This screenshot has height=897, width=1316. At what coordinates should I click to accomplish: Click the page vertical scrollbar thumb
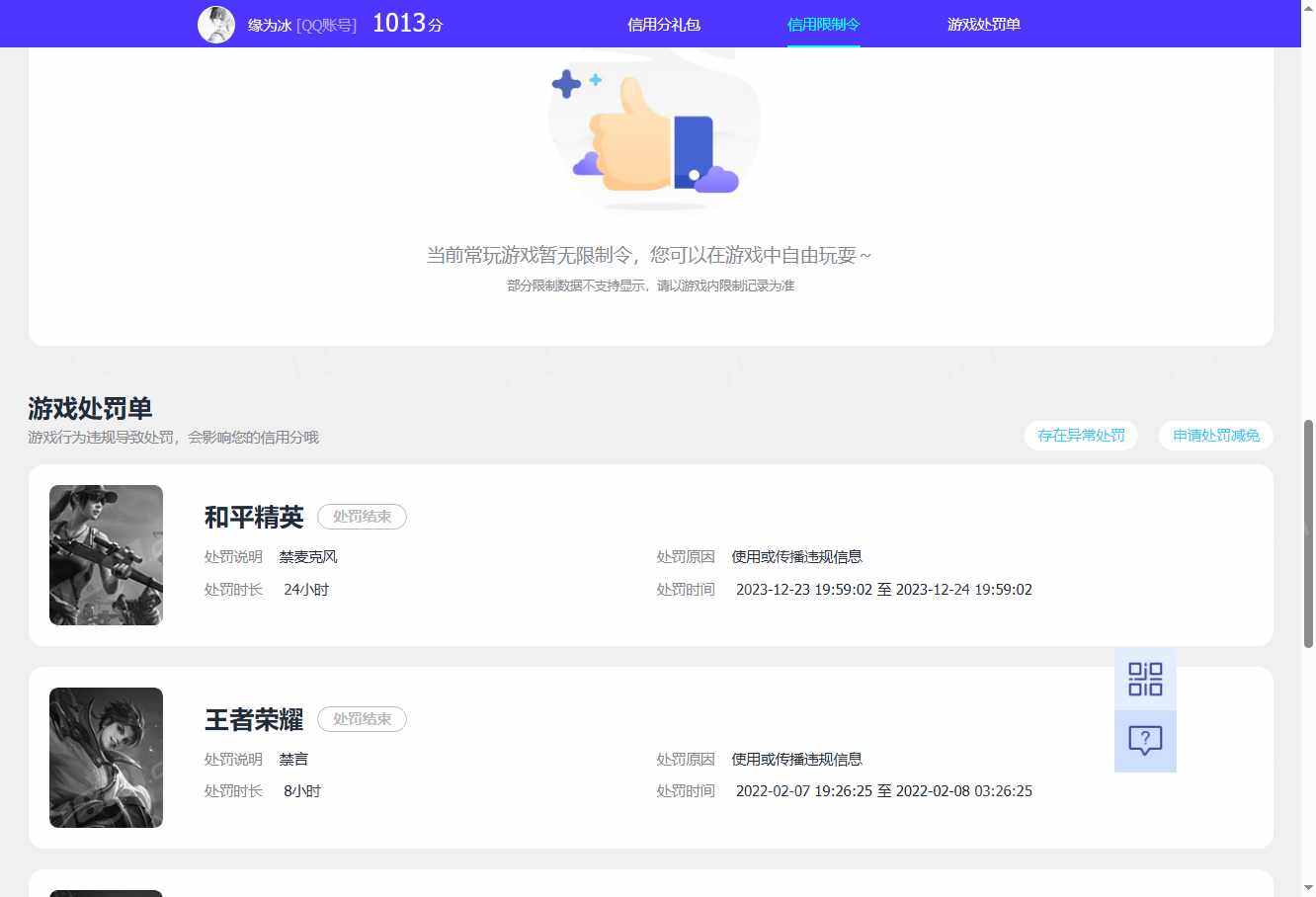pos(1308,533)
